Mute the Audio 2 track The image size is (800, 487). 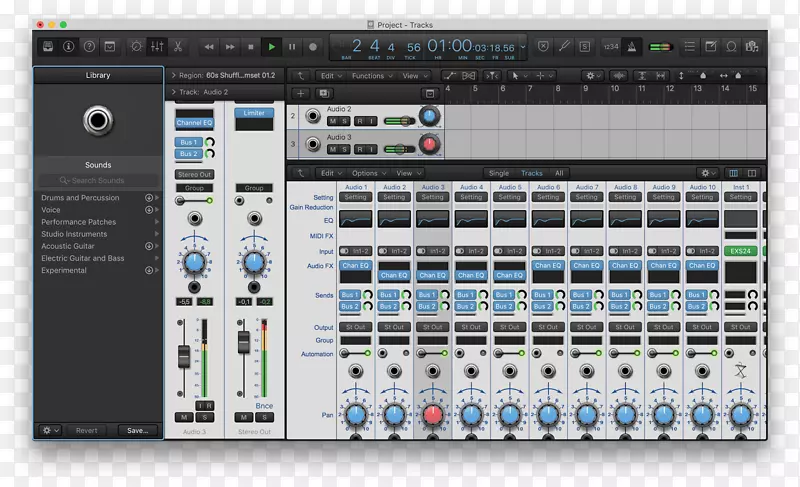click(332, 121)
